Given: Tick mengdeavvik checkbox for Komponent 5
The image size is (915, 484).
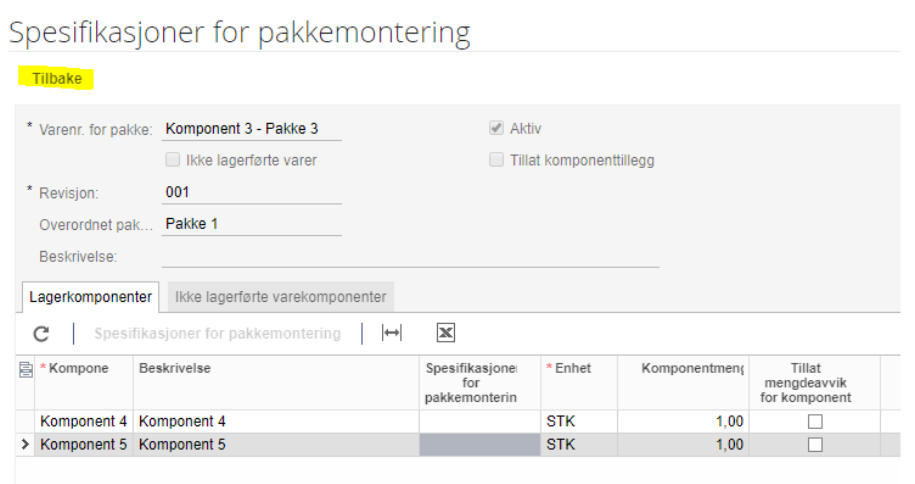Looking at the screenshot, I should coord(815,444).
